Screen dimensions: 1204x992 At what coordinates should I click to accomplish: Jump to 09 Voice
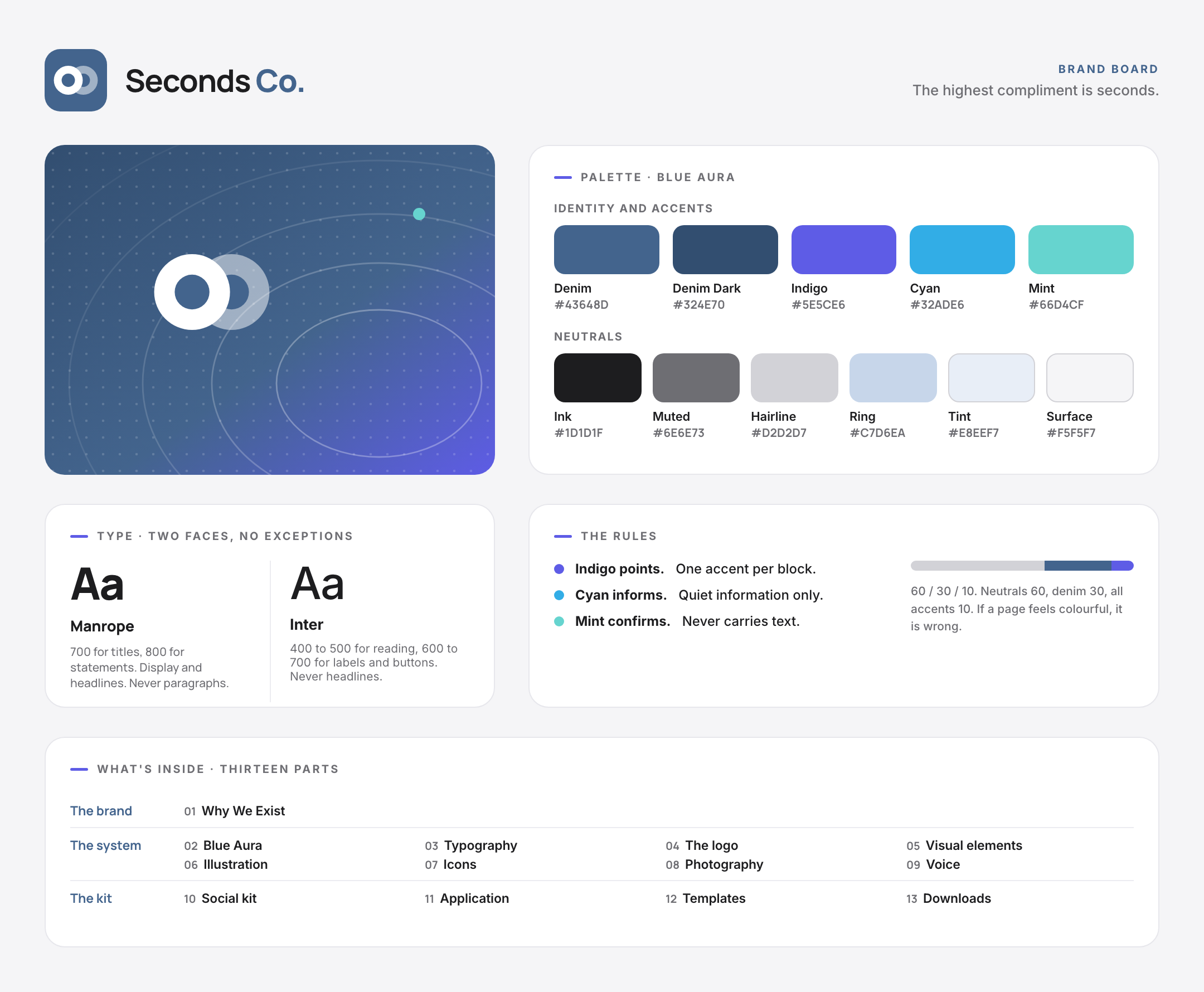[x=933, y=864]
